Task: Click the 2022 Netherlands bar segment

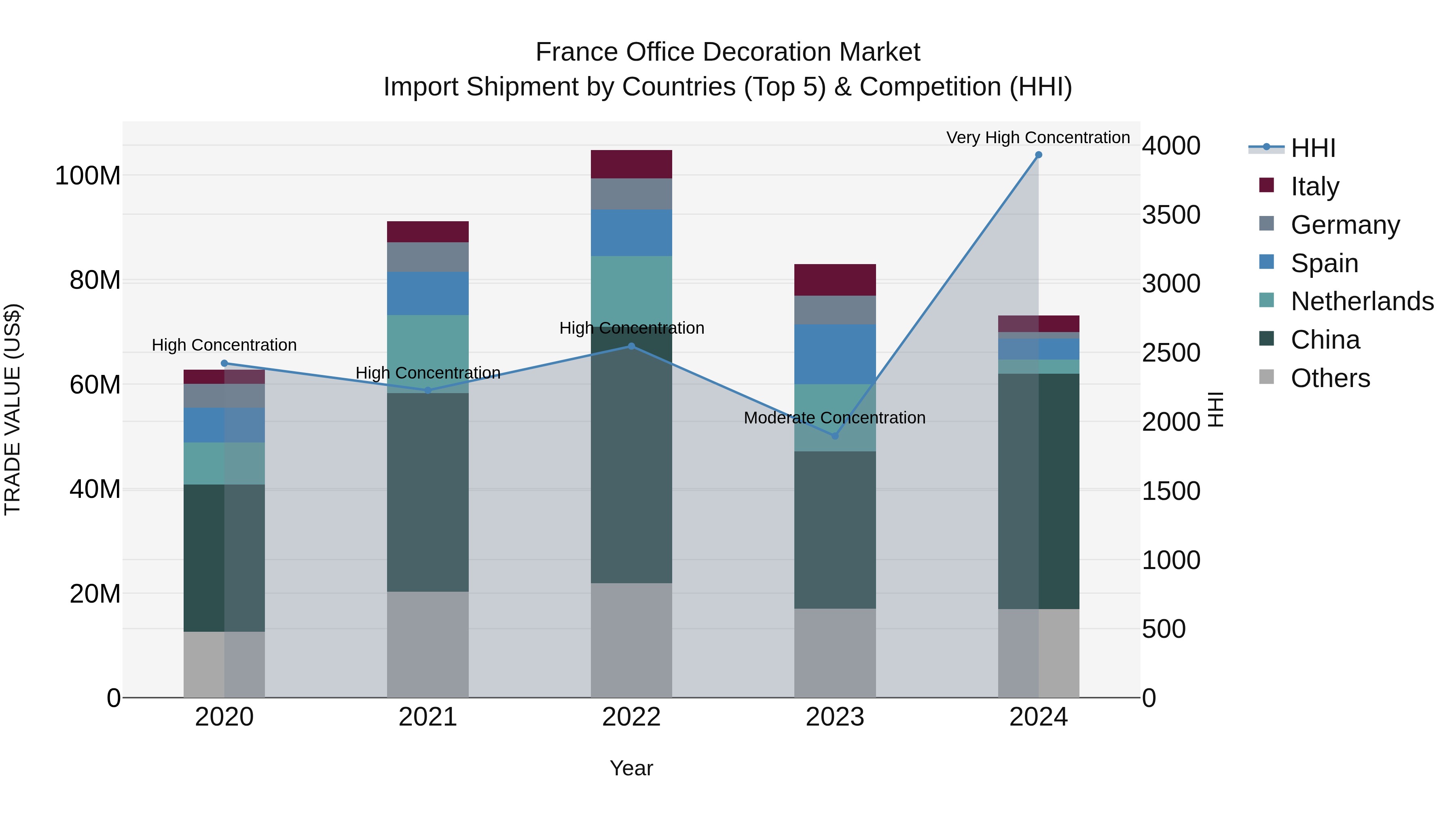Action: (631, 291)
